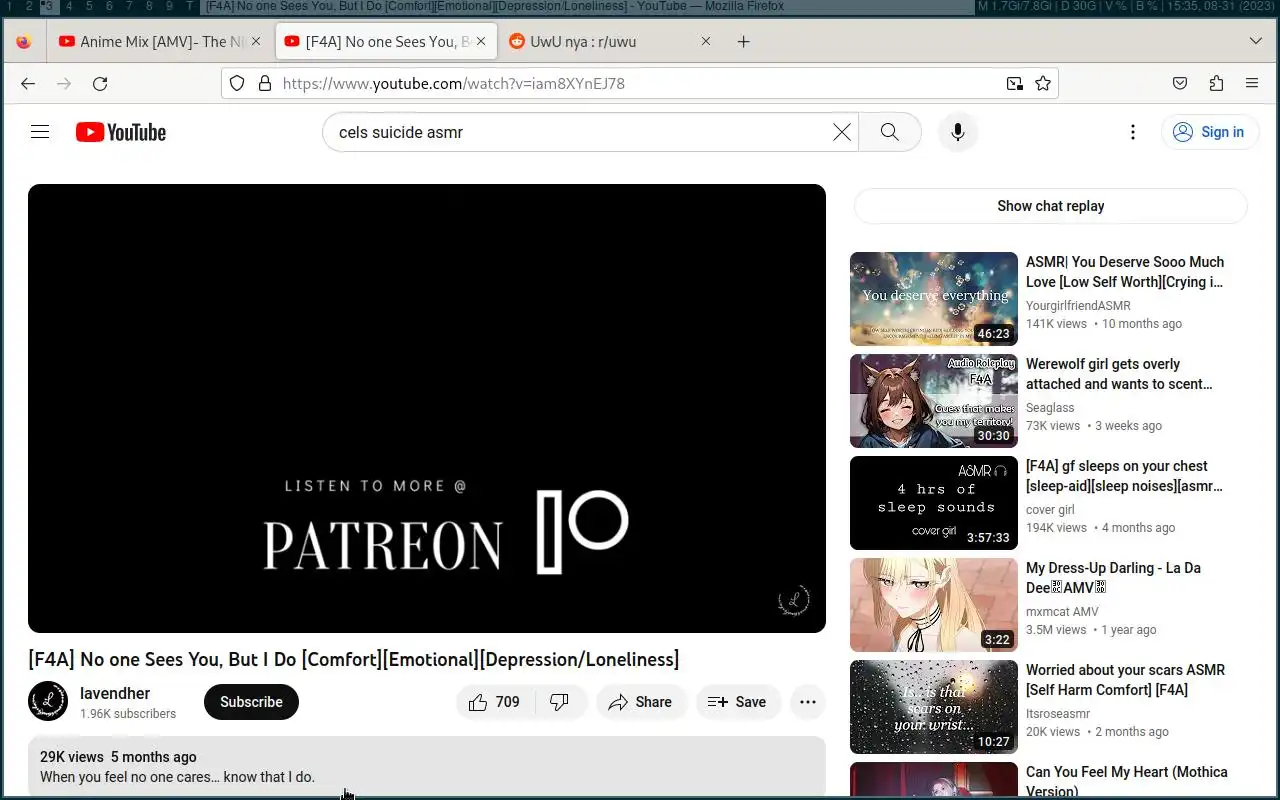Show chat replay

pyautogui.click(x=1051, y=206)
